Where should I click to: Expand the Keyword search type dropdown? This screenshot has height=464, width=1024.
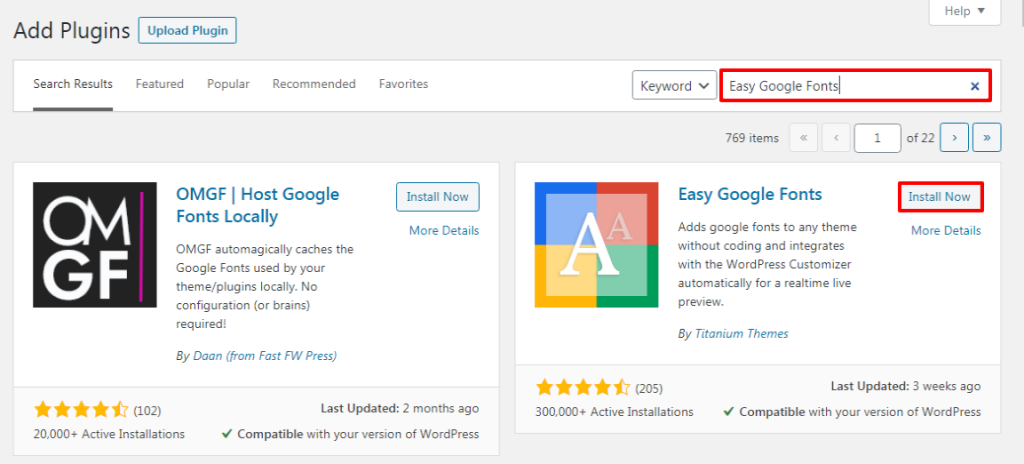(x=675, y=86)
